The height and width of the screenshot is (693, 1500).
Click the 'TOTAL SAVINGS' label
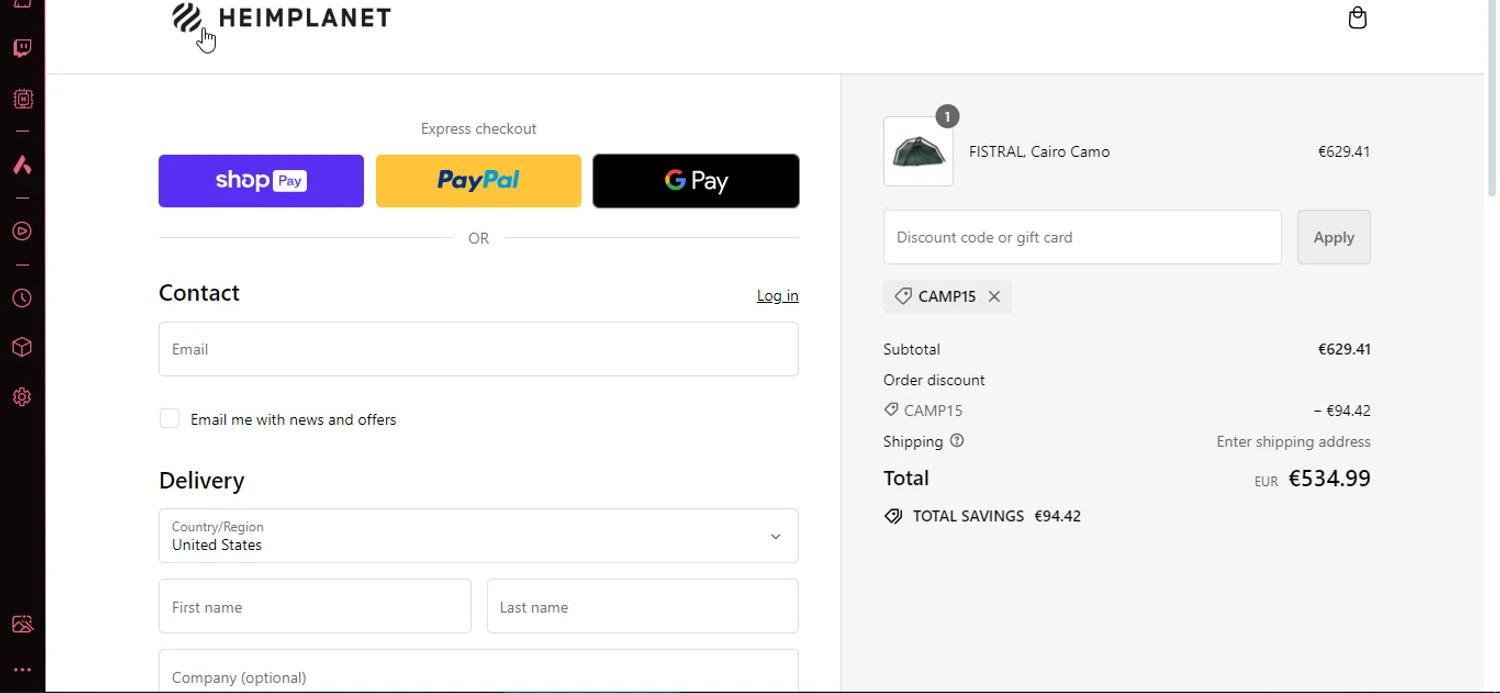point(968,516)
